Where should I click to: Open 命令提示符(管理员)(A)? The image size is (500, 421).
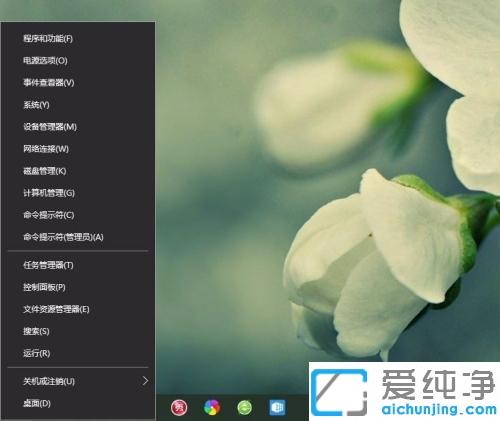(78, 237)
